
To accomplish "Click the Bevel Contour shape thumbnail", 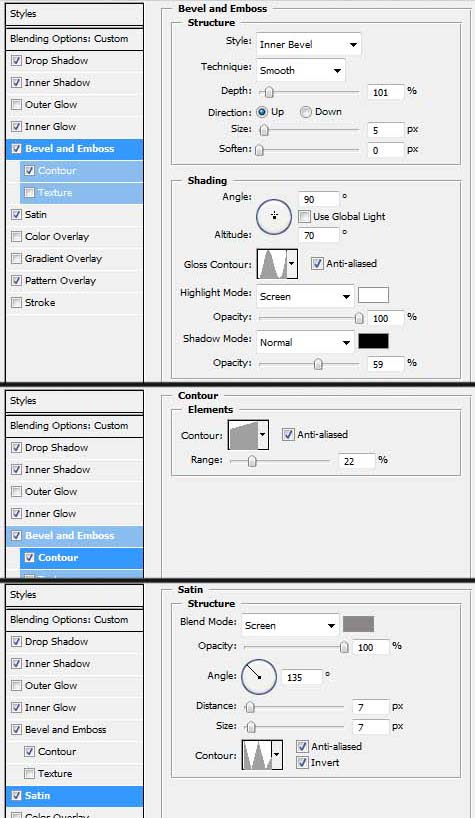I will pos(243,435).
